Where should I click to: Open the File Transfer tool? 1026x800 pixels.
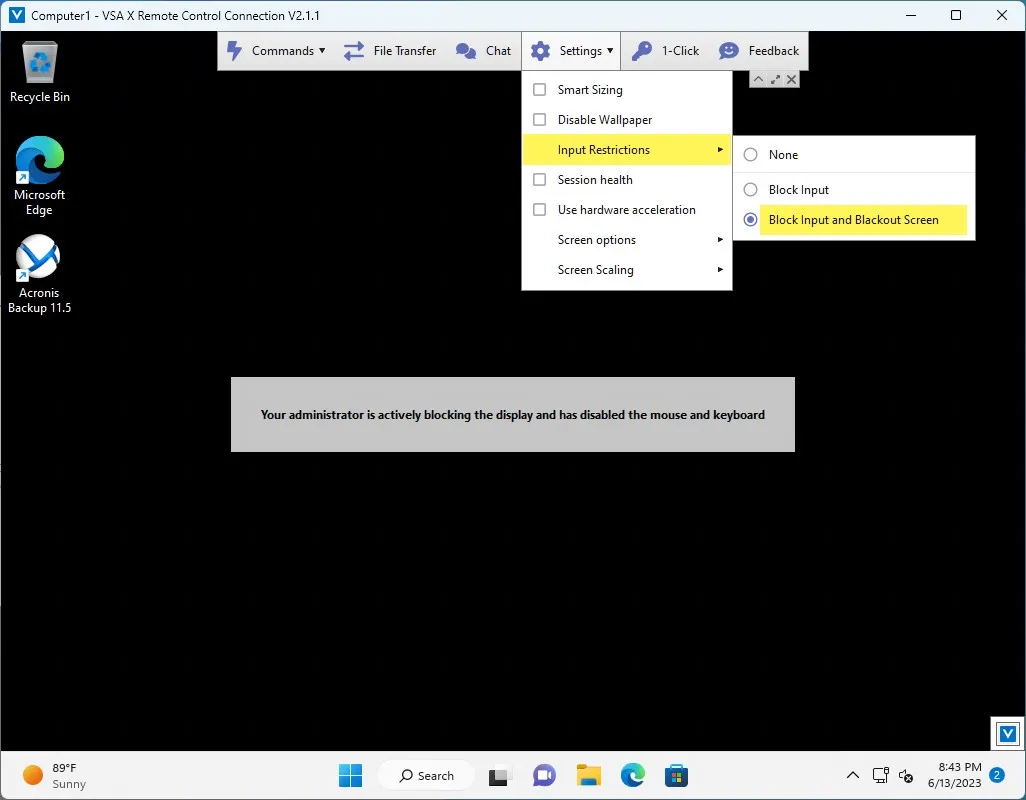(x=390, y=51)
